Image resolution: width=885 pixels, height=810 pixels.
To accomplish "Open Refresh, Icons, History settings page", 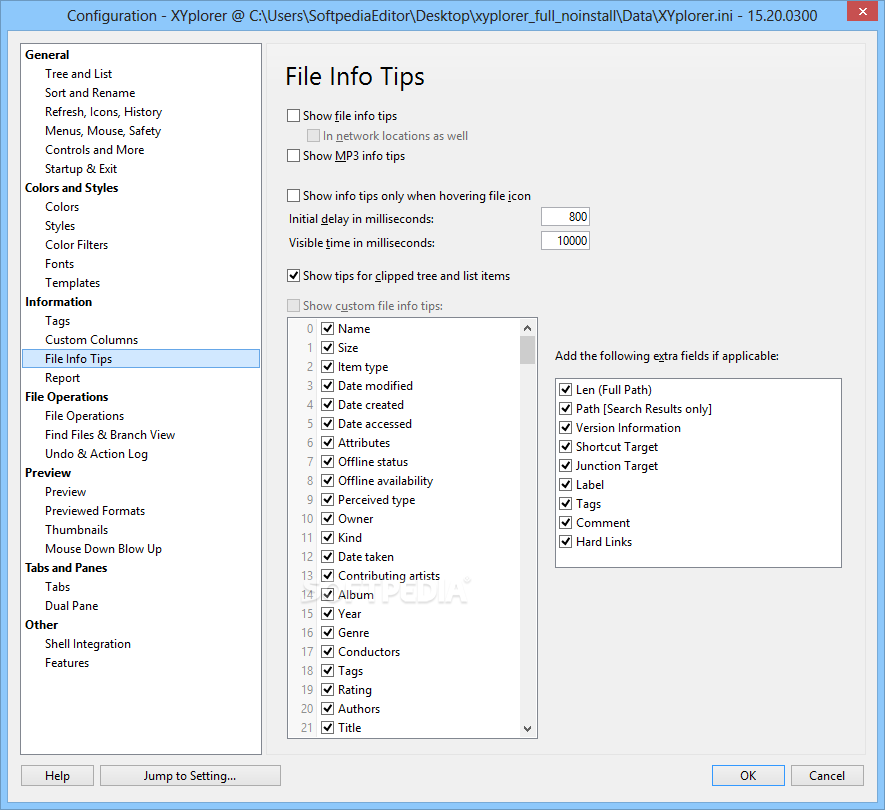I will click(x=103, y=112).
